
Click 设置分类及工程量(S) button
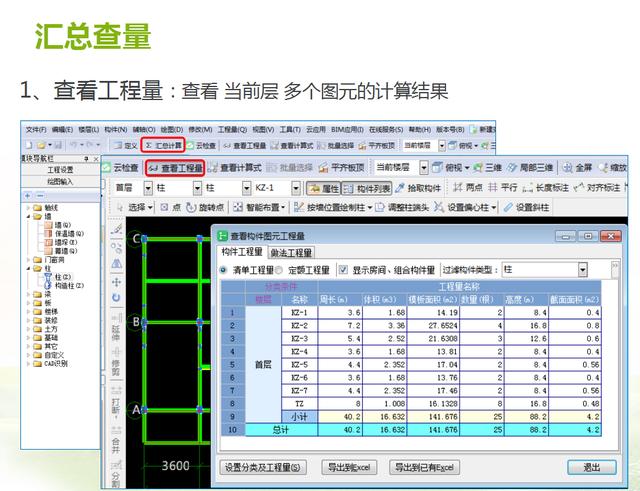coord(263,467)
